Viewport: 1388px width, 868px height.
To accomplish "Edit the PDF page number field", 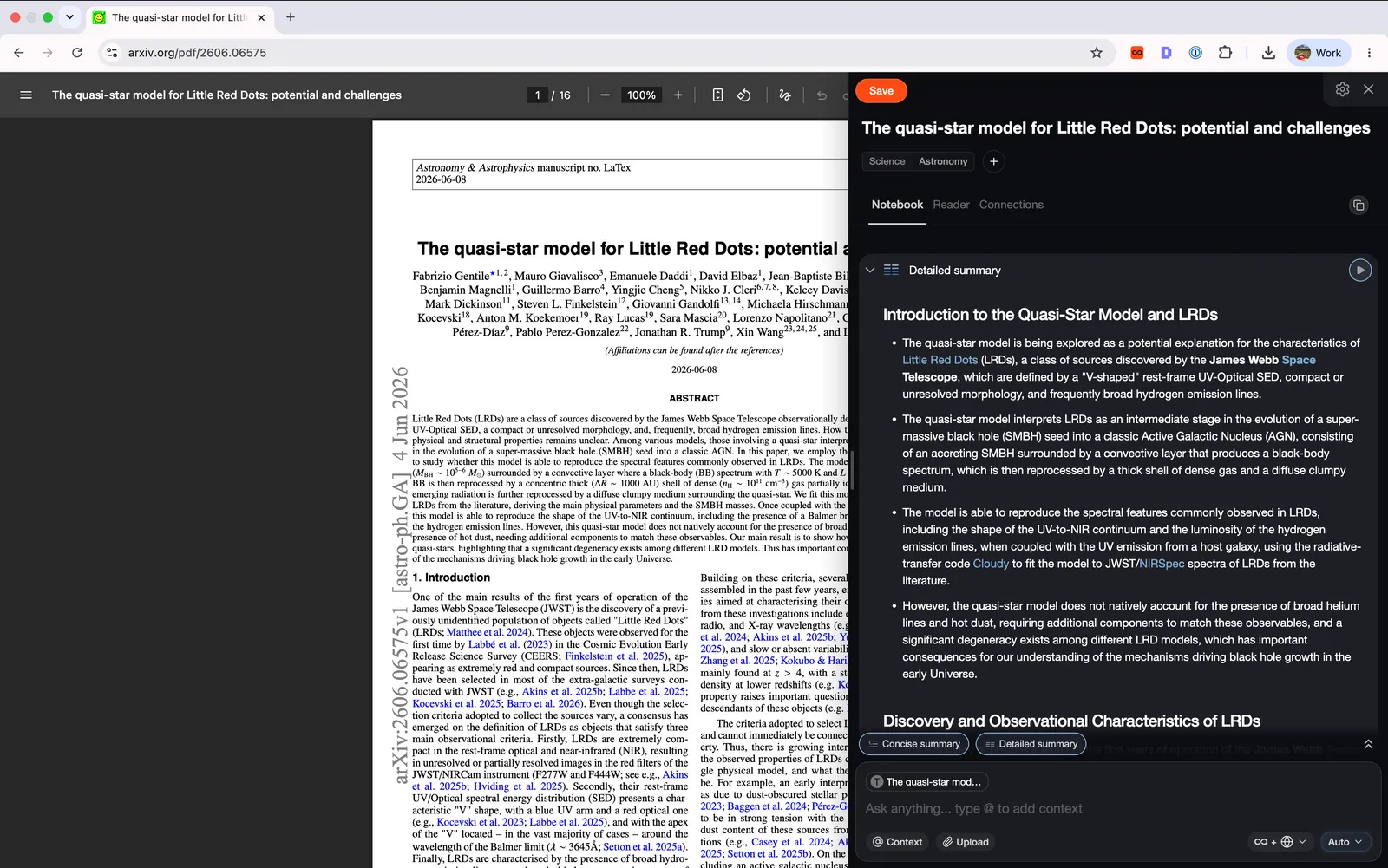I will tap(538, 95).
